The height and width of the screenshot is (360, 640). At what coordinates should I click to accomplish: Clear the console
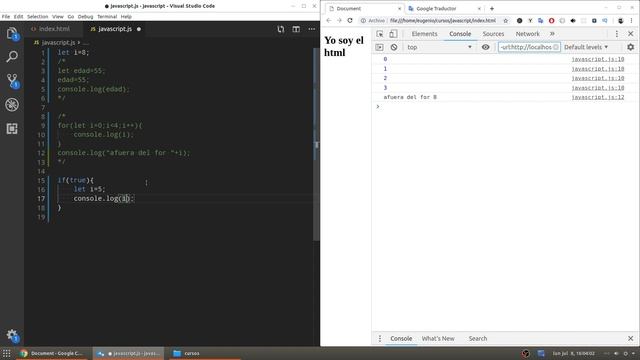coord(393,47)
